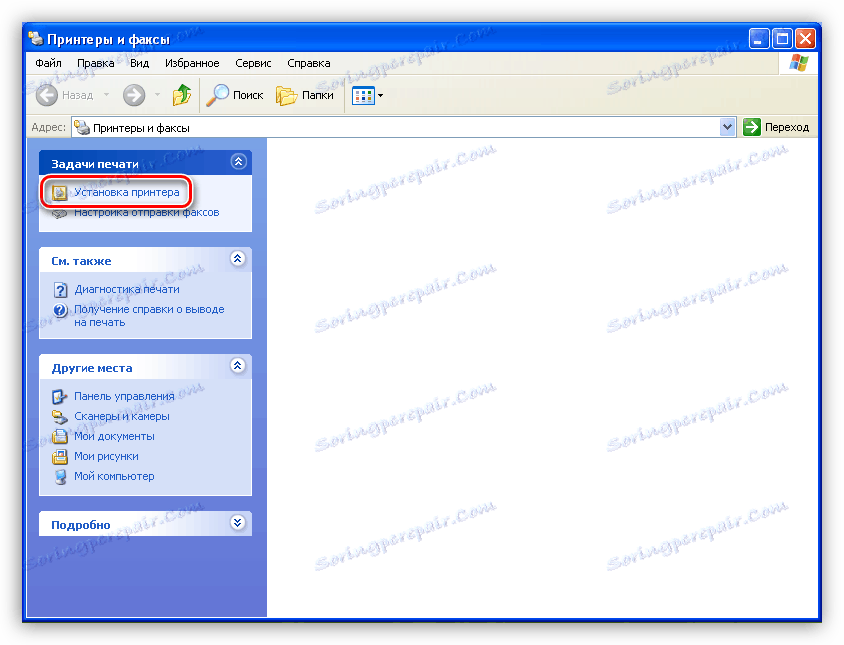Click the print troubleshooter question icon

(x=60, y=290)
